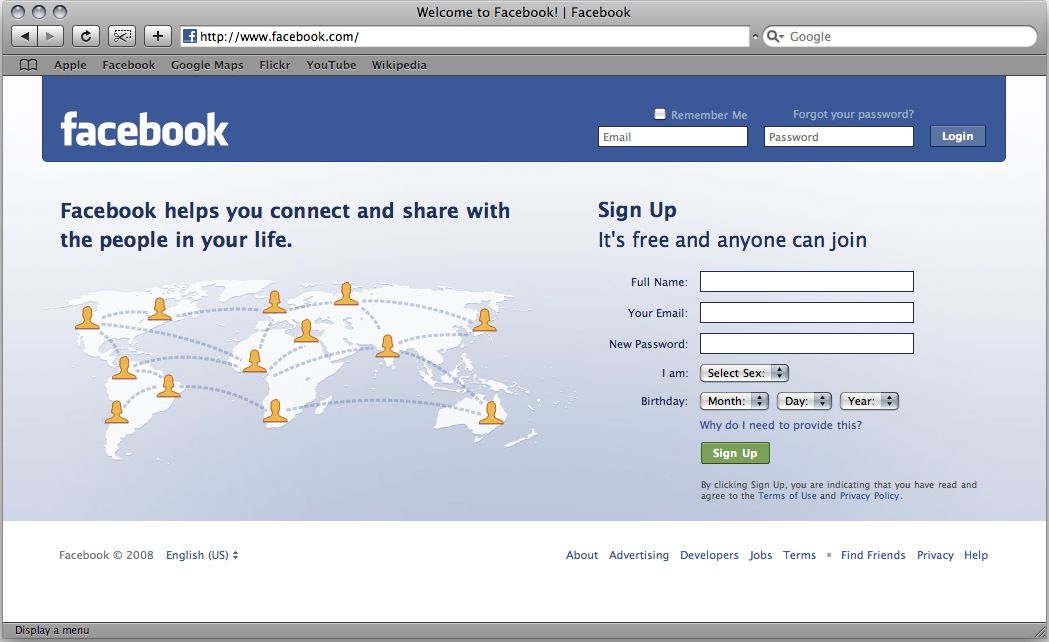
Task: Open the birthday Month dropdown
Action: point(734,401)
